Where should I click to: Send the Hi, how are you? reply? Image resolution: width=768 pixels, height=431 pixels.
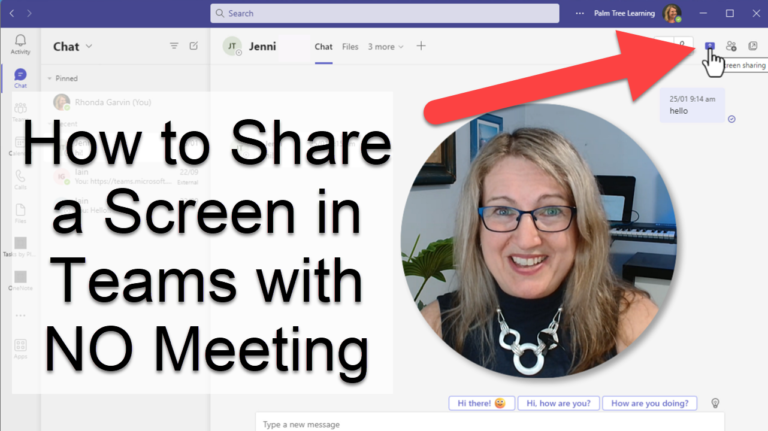[x=558, y=403]
